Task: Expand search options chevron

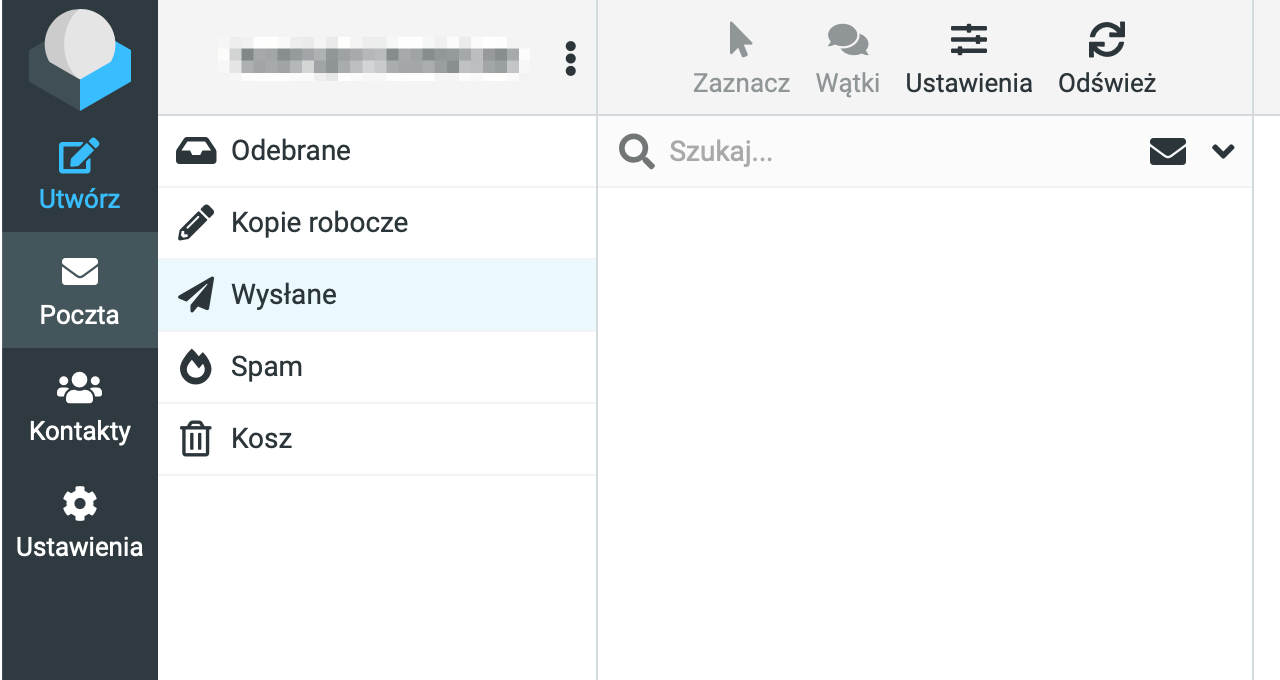Action: (1223, 151)
